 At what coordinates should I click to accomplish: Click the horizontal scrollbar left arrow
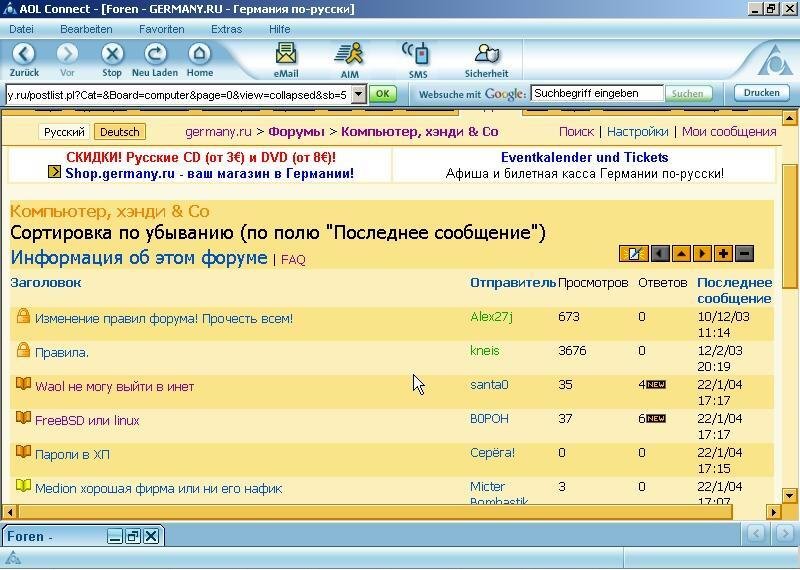tap(9, 511)
